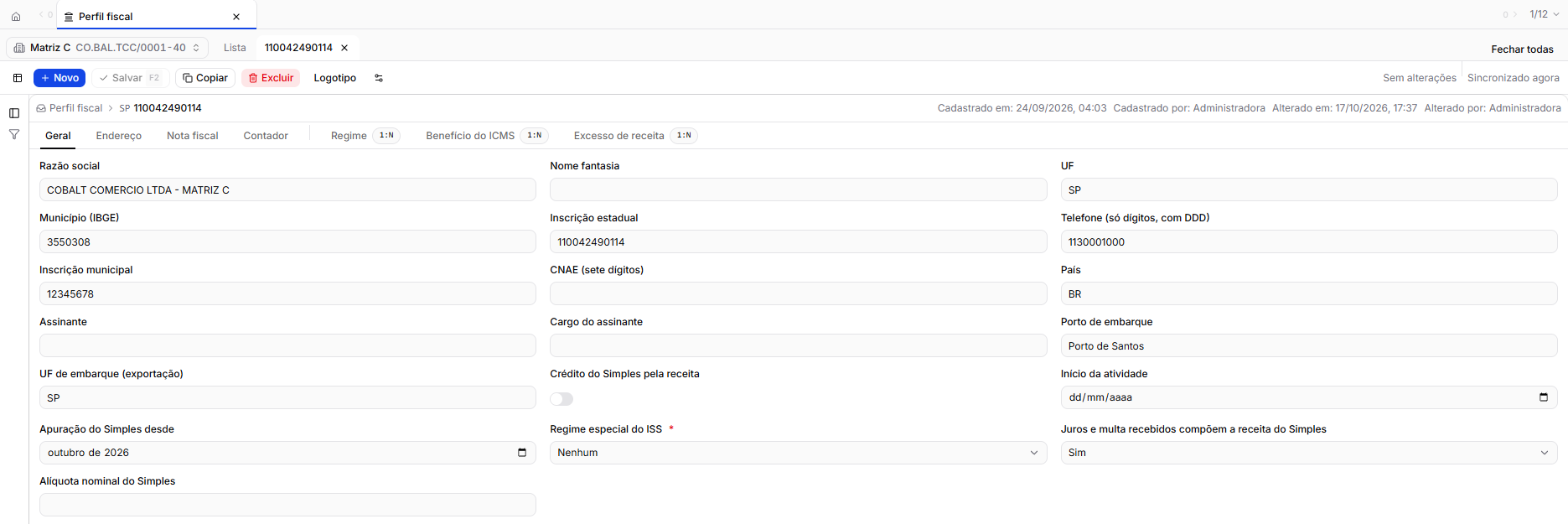Click the Apuração do Simples desde field

[x=287, y=453]
